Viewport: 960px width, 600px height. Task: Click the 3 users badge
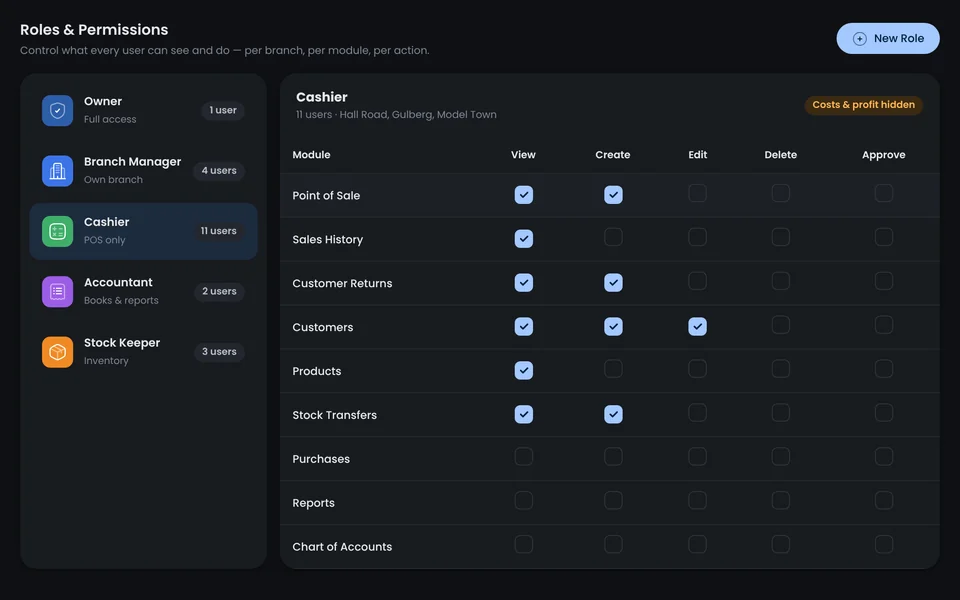[219, 352]
